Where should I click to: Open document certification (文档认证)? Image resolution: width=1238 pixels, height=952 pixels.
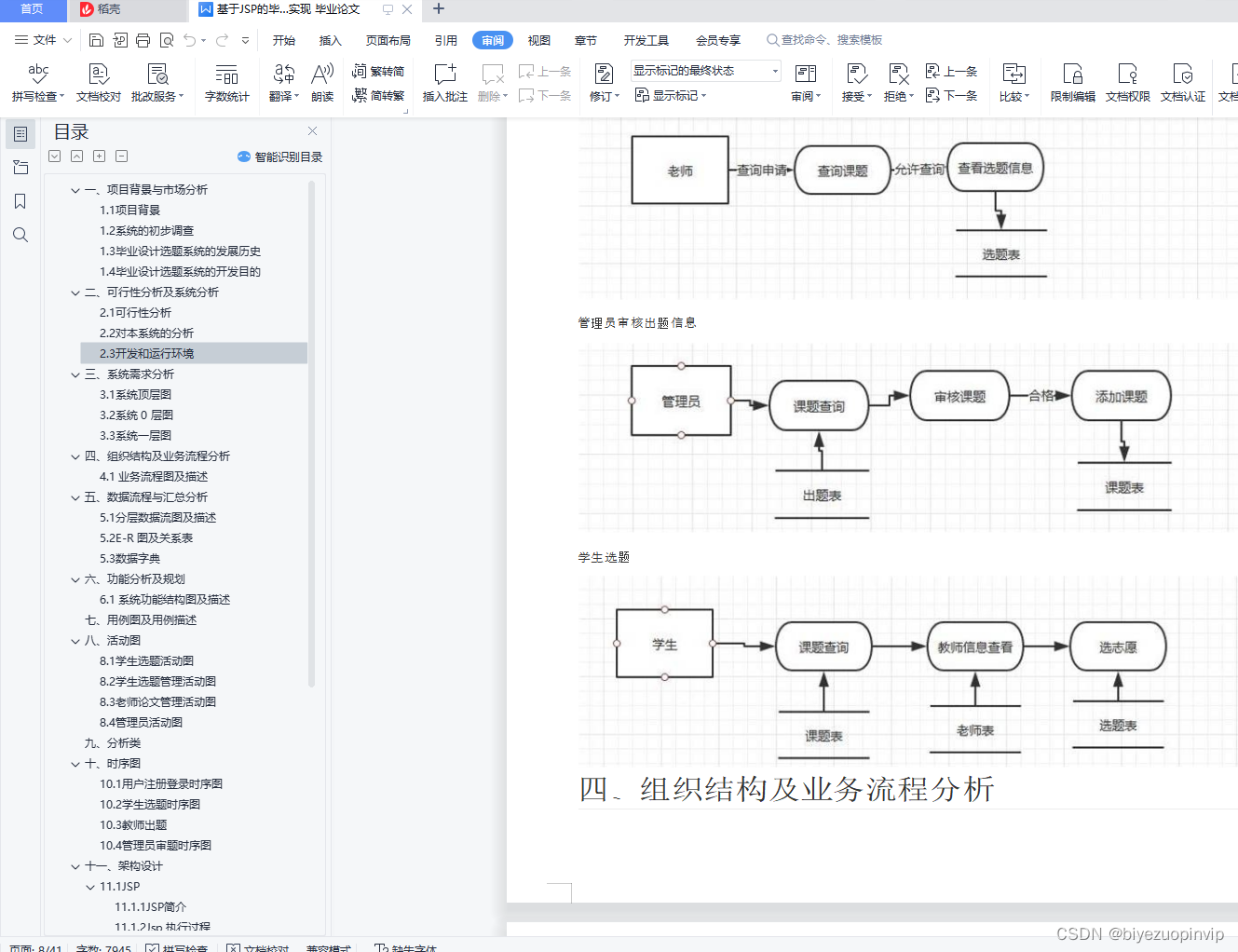pos(1183,82)
